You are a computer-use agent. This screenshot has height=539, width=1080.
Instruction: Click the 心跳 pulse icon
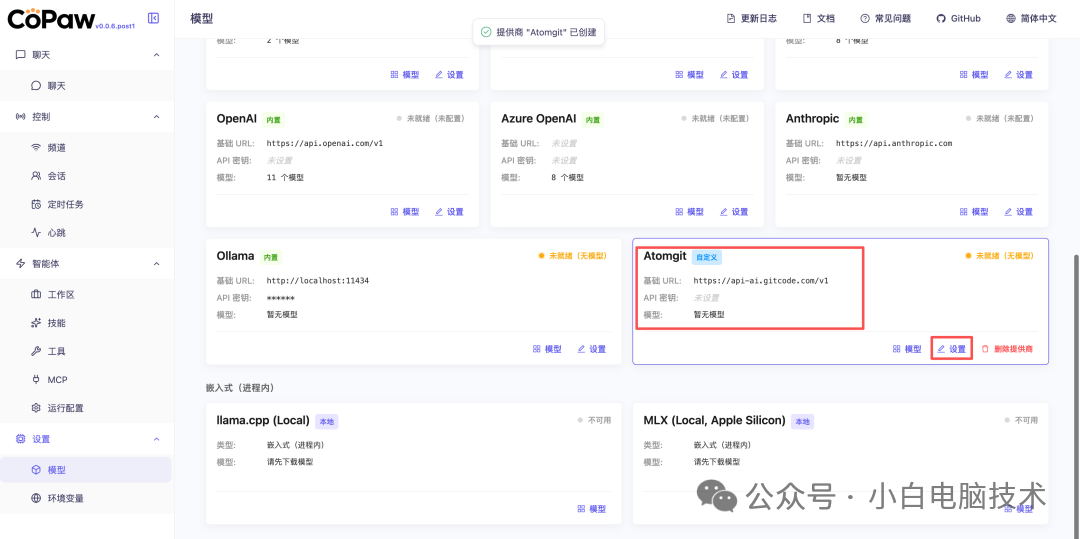click(x=37, y=233)
